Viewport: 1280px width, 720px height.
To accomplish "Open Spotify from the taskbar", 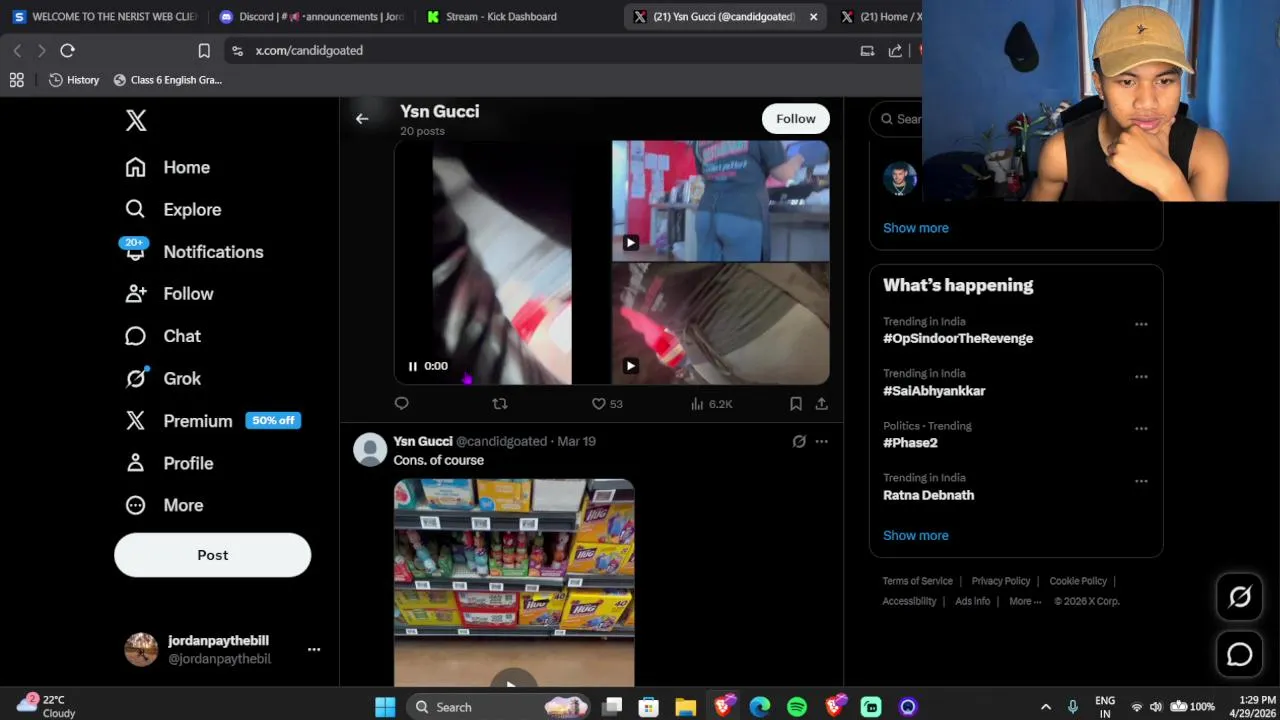I will coord(797,707).
